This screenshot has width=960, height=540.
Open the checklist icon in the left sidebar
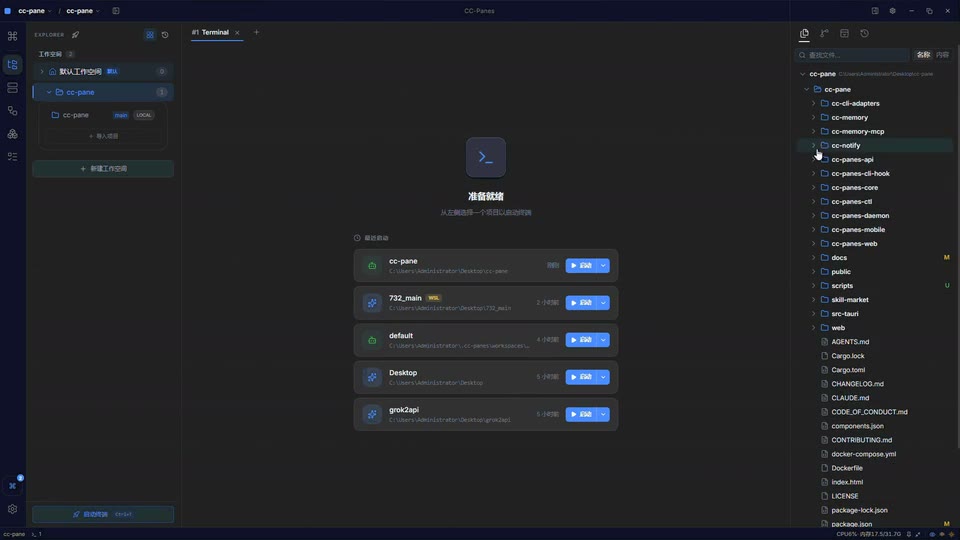click(12, 157)
